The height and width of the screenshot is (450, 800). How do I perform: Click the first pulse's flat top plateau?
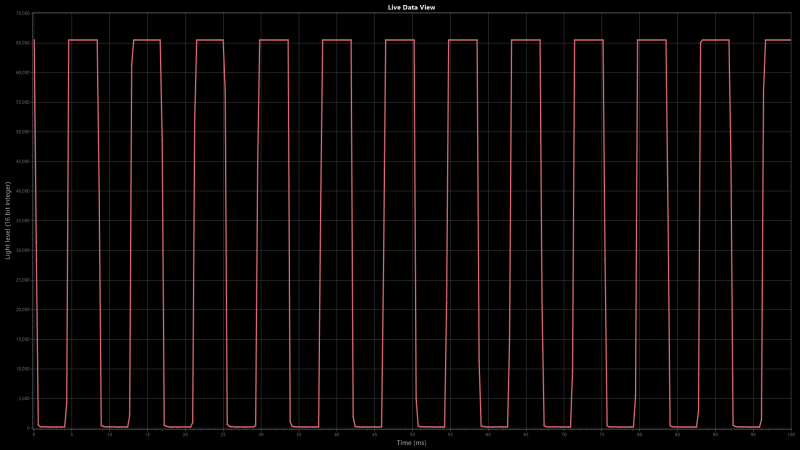pyautogui.click(x=83, y=40)
